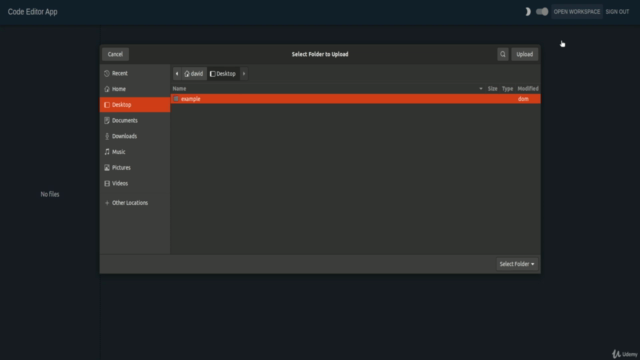This screenshot has width=640, height=360.
Task: Select the example folder row
Action: tap(356, 99)
